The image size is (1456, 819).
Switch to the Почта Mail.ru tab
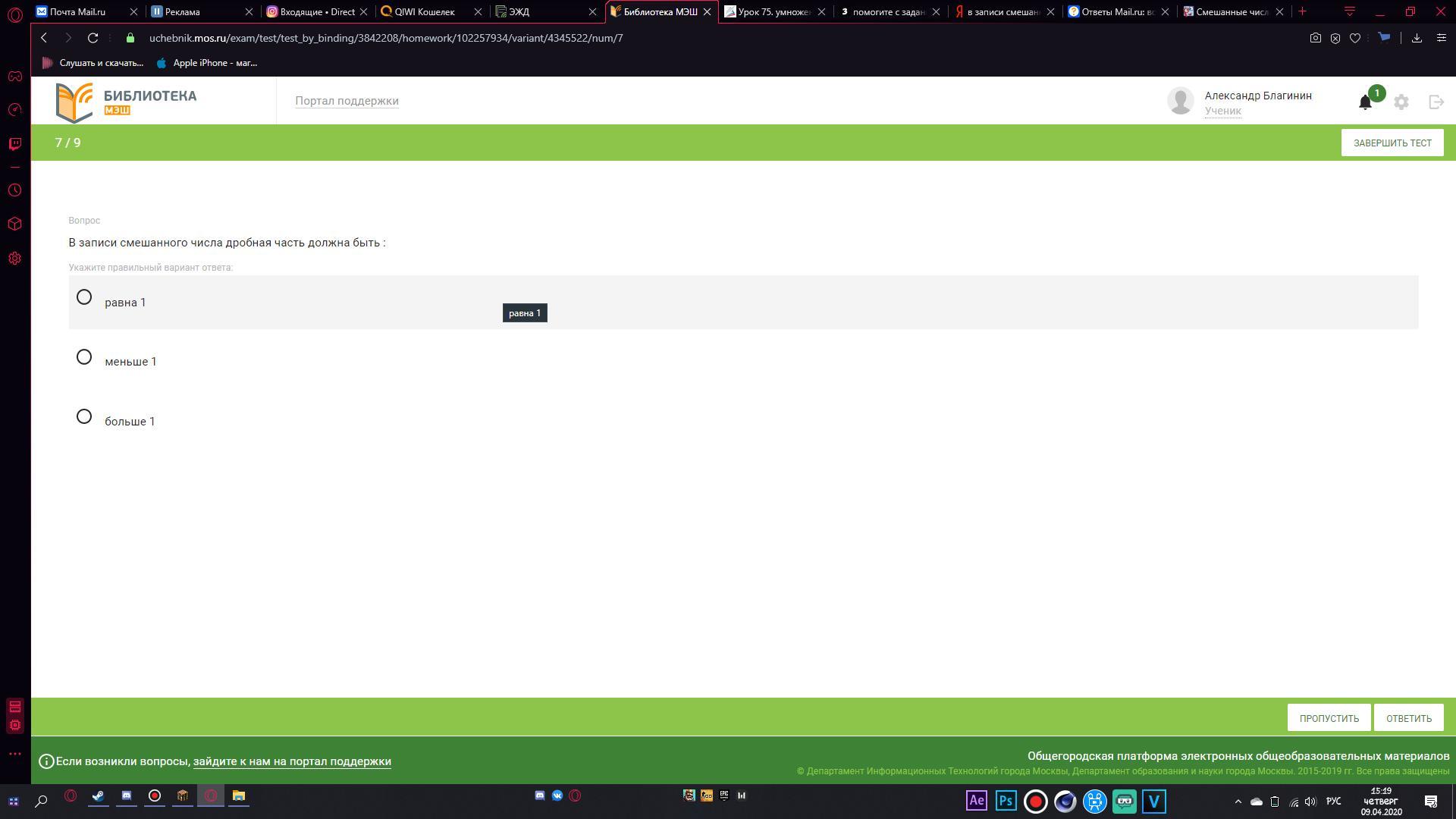tap(78, 11)
